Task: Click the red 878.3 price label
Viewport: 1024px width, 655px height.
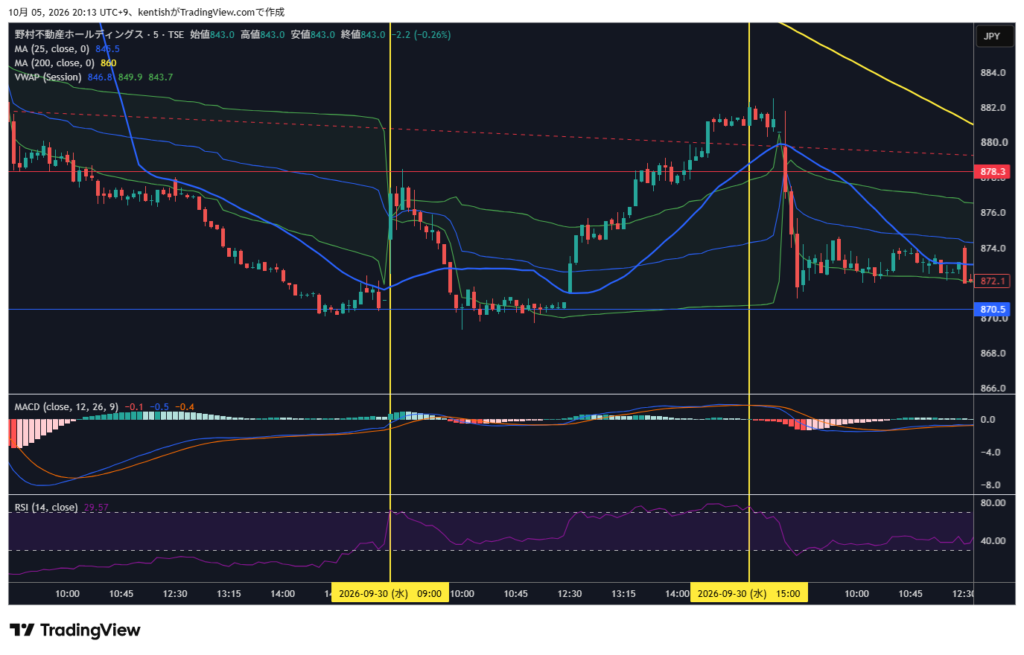Action: tap(993, 172)
